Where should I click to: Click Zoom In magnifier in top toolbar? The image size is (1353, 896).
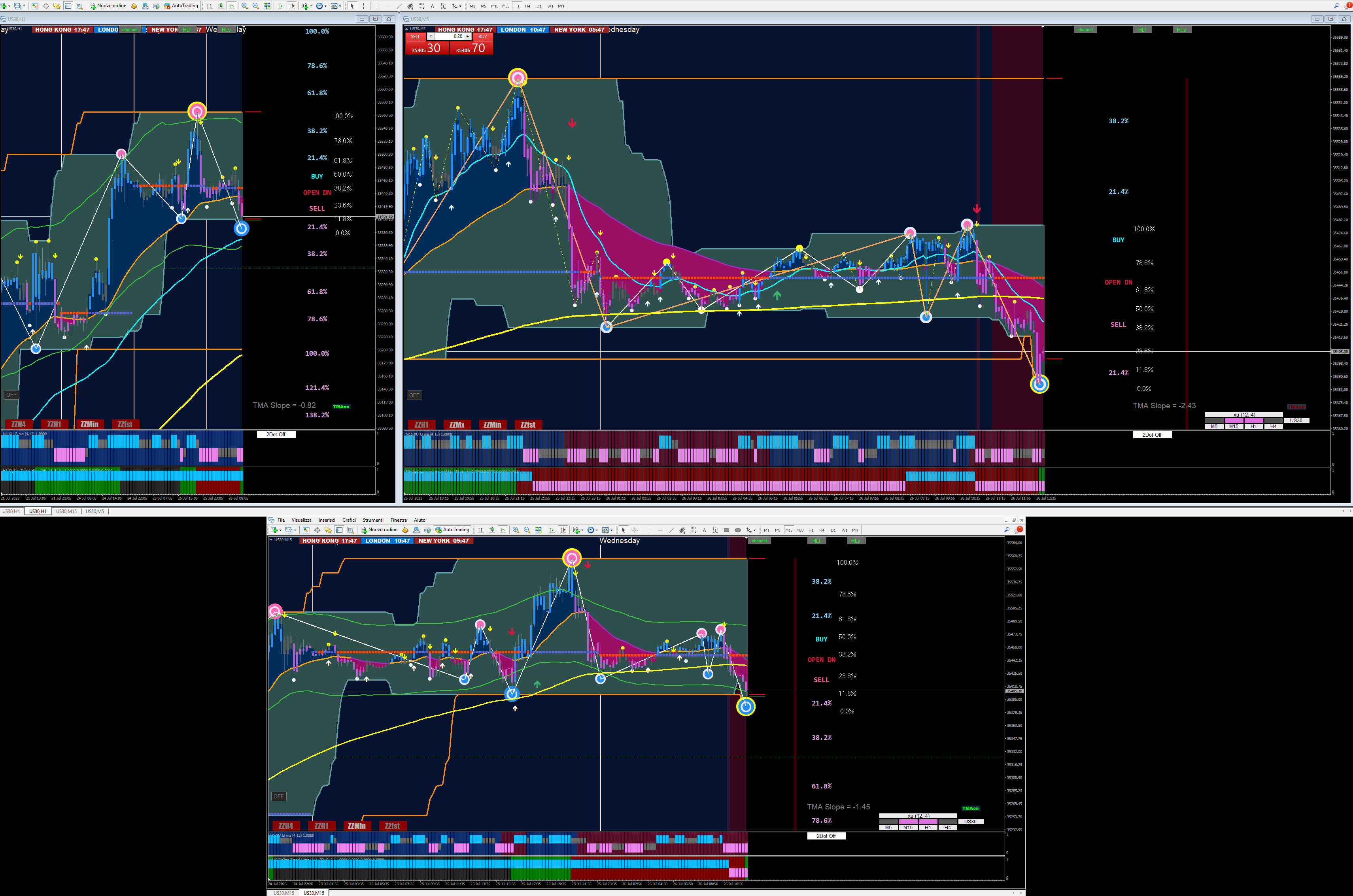245,6
